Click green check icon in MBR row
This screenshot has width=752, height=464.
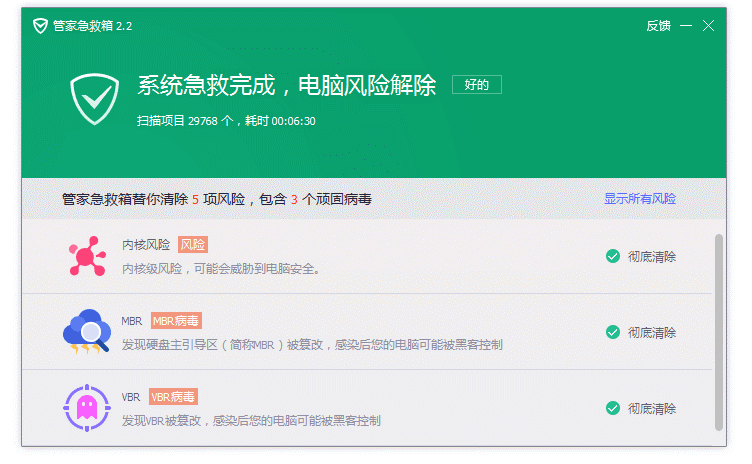pyautogui.click(x=612, y=332)
